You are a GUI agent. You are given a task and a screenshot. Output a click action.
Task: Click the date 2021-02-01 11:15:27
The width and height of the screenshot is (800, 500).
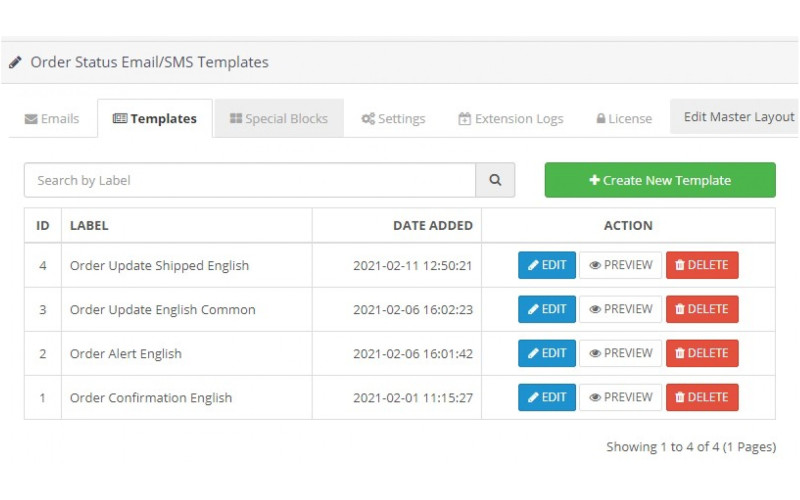click(413, 398)
